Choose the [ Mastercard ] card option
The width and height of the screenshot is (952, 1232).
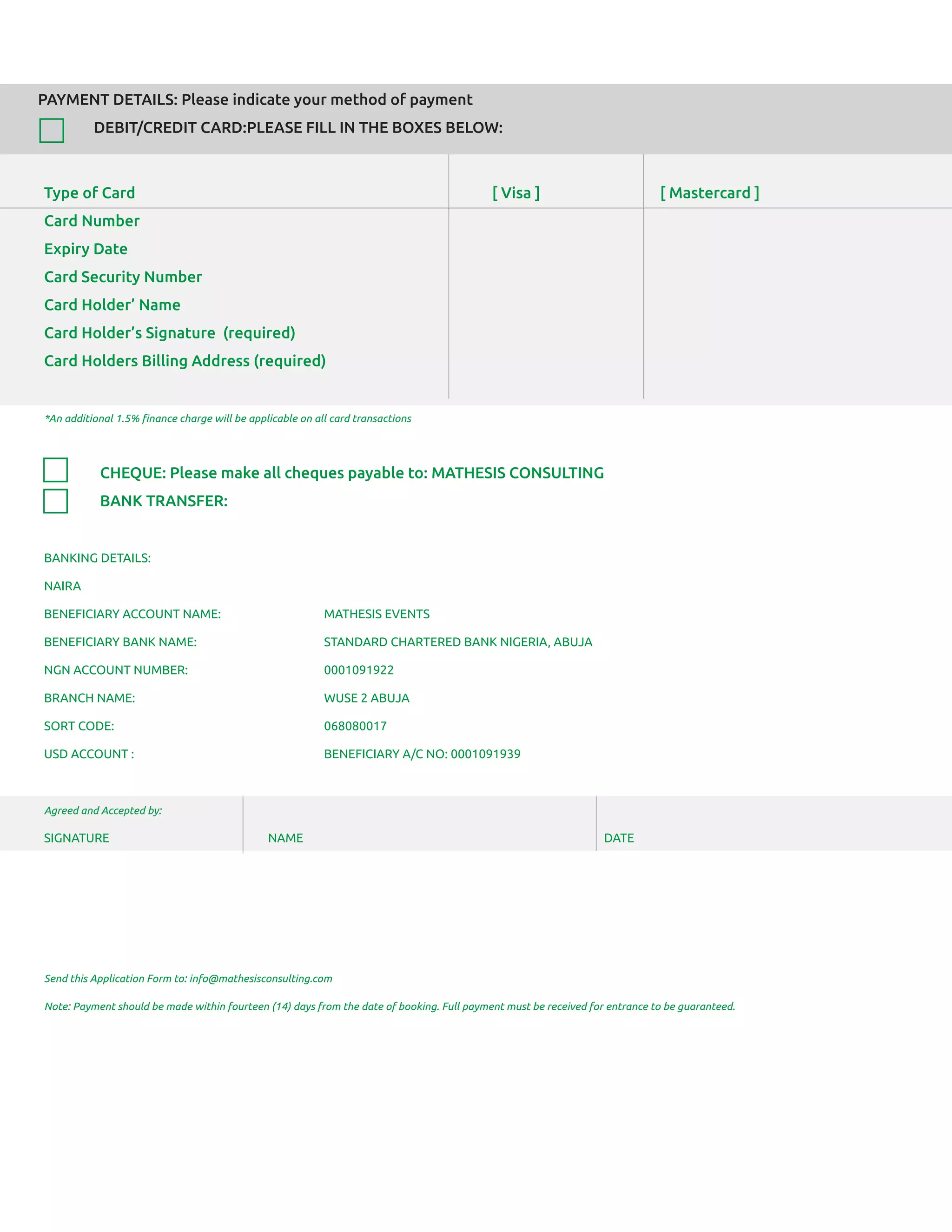tap(709, 193)
